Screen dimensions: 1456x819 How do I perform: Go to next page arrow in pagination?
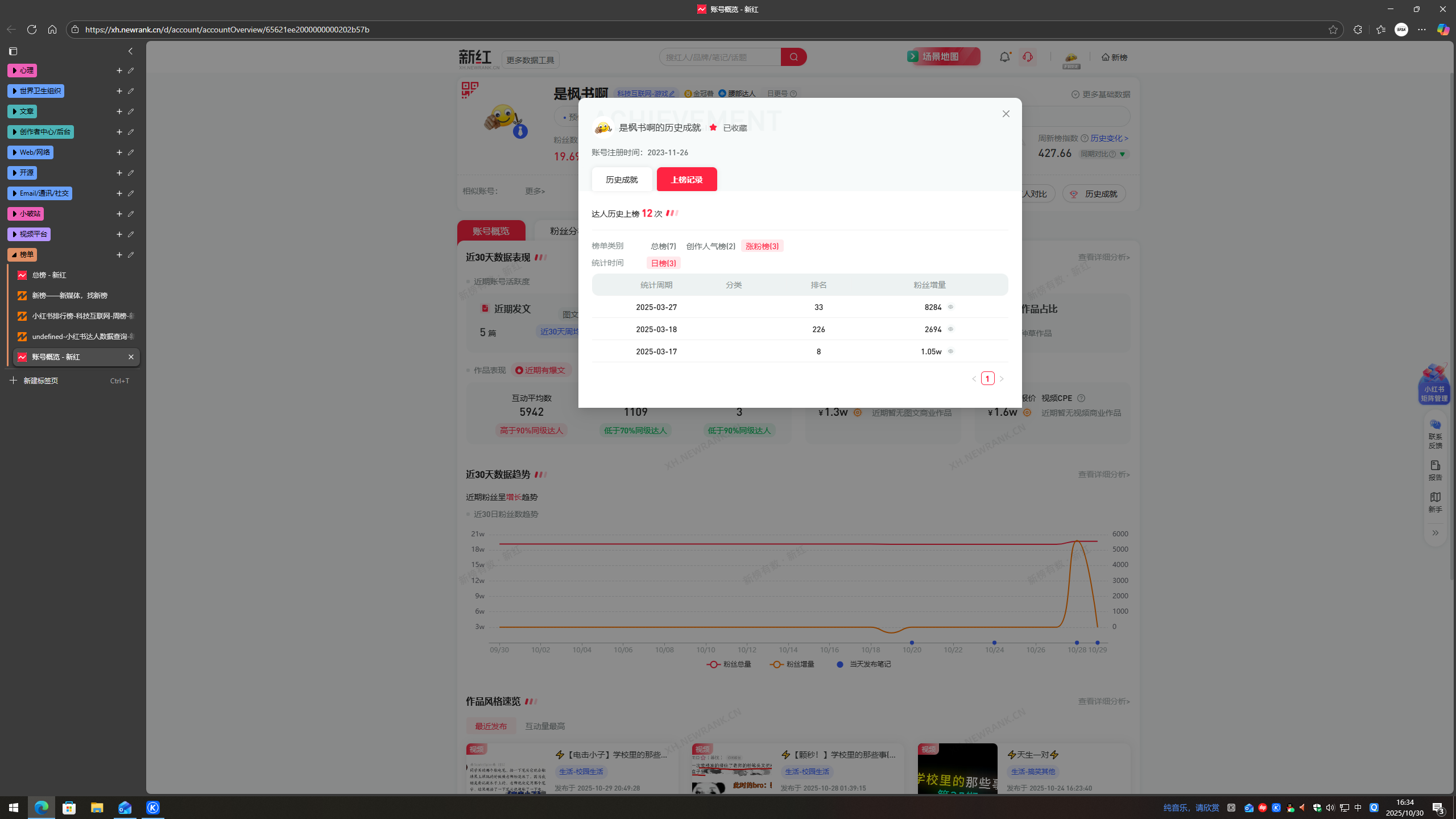point(1002,379)
